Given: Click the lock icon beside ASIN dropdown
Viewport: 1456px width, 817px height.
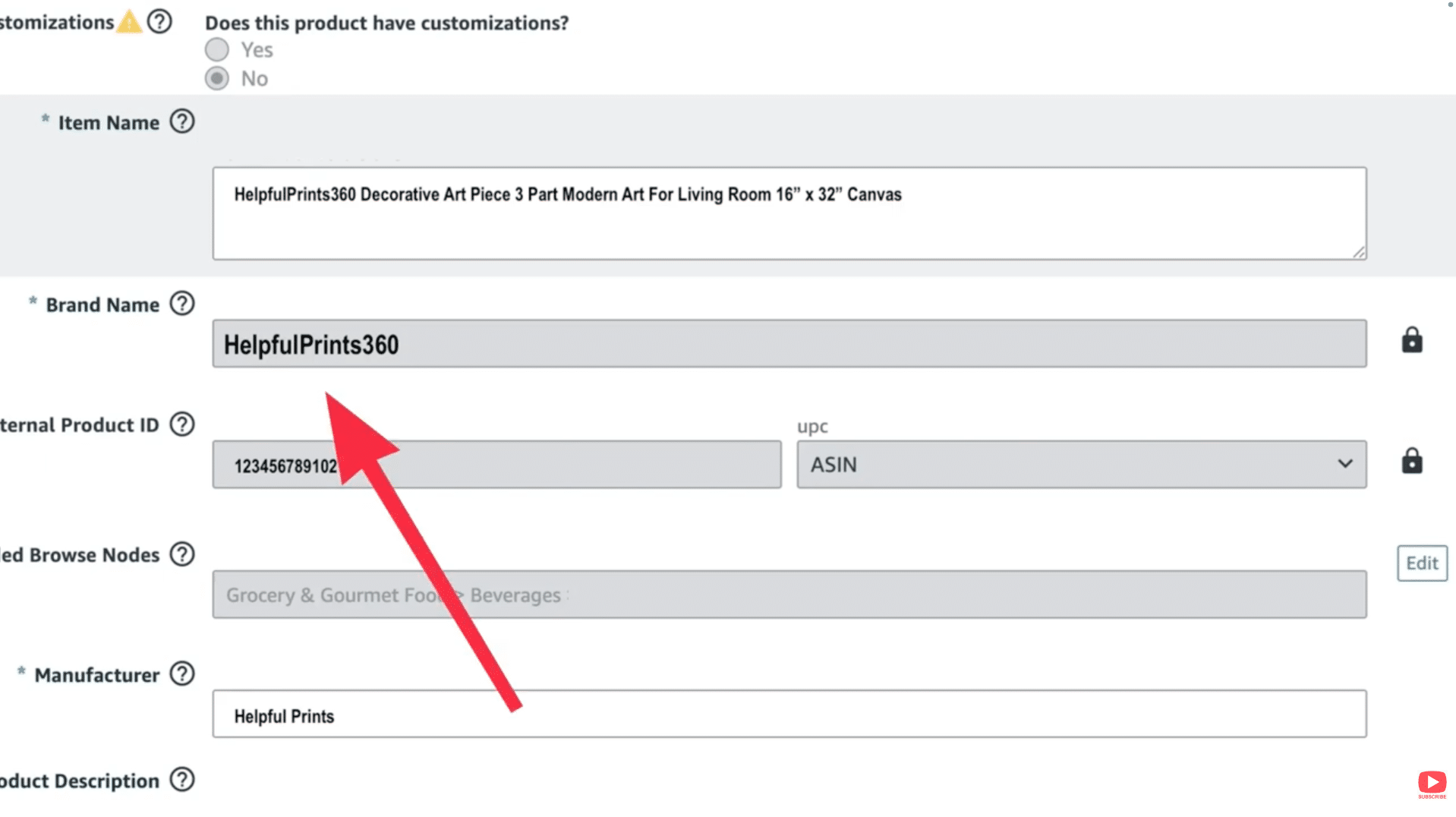Looking at the screenshot, I should (x=1411, y=460).
